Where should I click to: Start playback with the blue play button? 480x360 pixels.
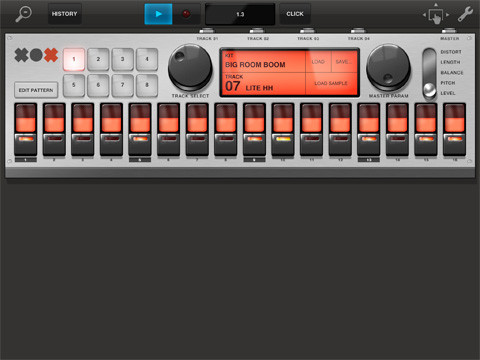coord(158,14)
